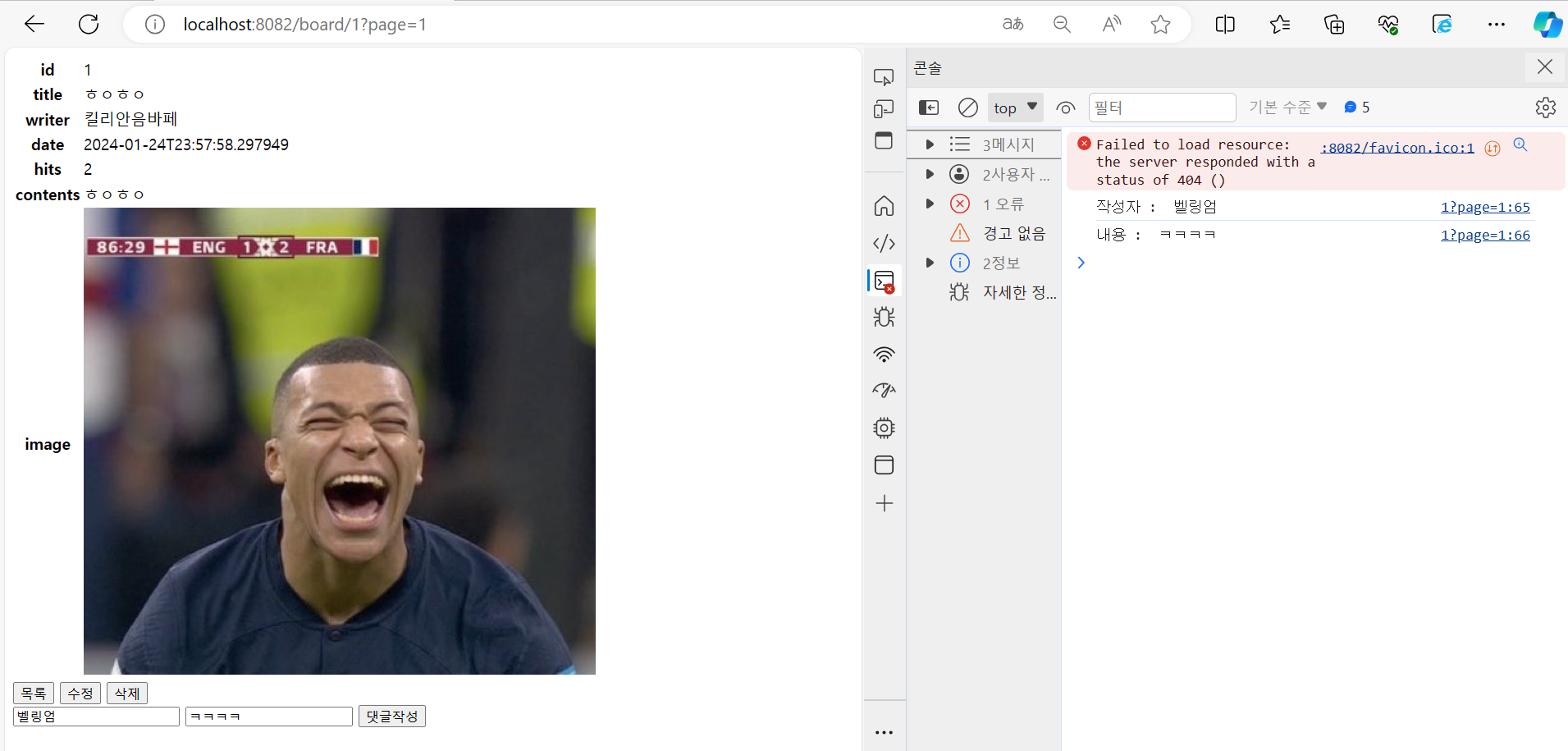Open Copilot sidebar
The height and width of the screenshot is (751, 1568).
1547,25
